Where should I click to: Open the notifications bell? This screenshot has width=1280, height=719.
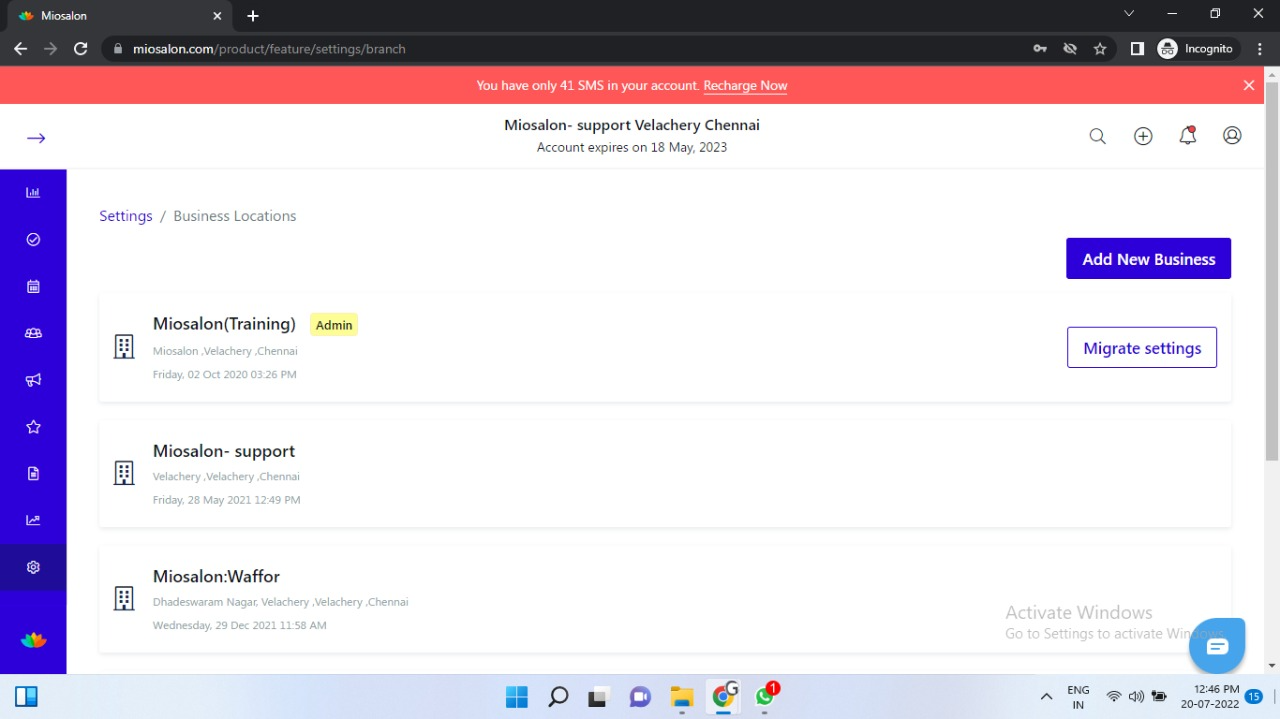pyautogui.click(x=1188, y=136)
